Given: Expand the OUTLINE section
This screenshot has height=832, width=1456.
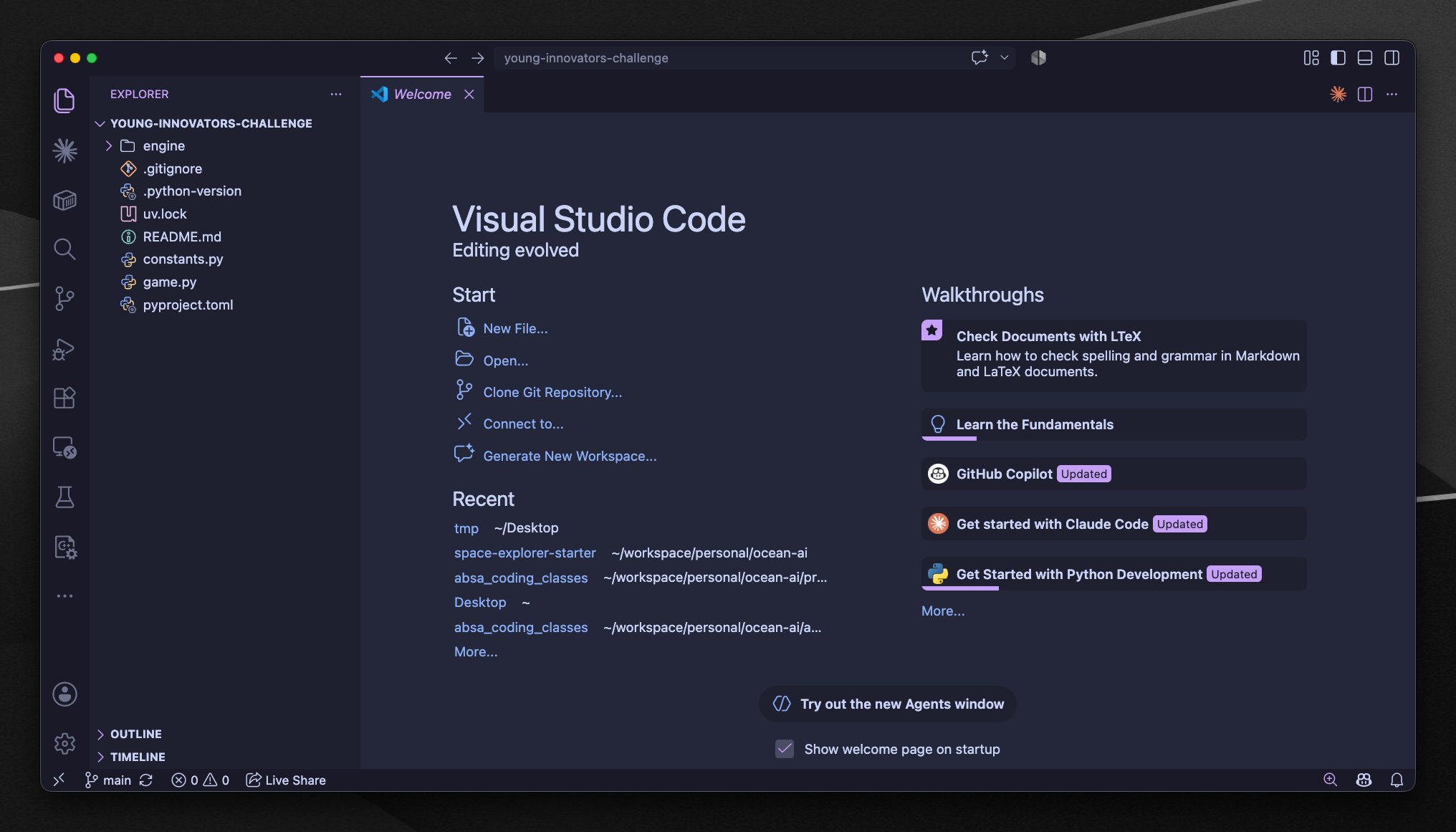Looking at the screenshot, I should pos(225,734).
